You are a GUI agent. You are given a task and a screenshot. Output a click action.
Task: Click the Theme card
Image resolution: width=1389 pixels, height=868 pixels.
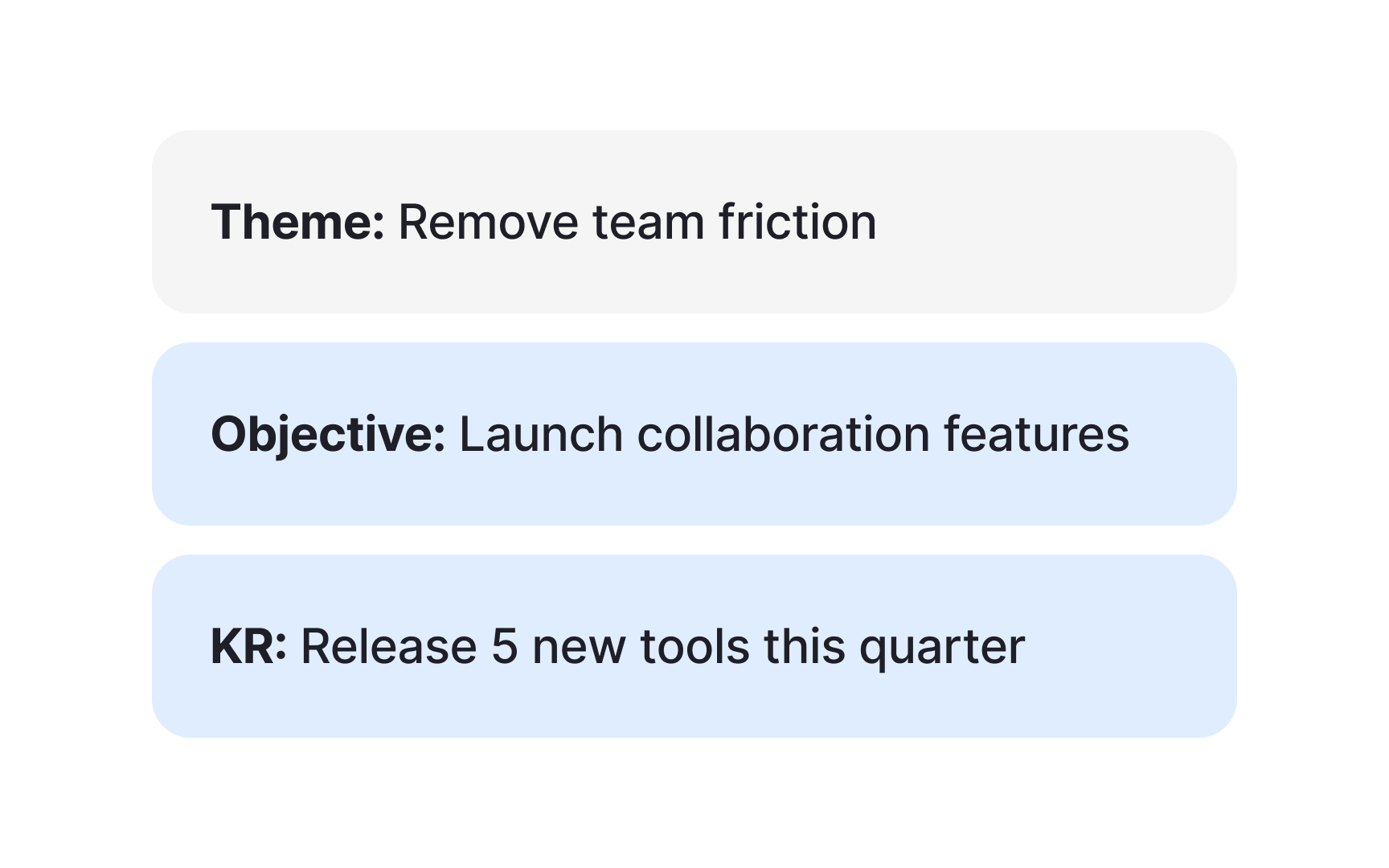click(694, 222)
